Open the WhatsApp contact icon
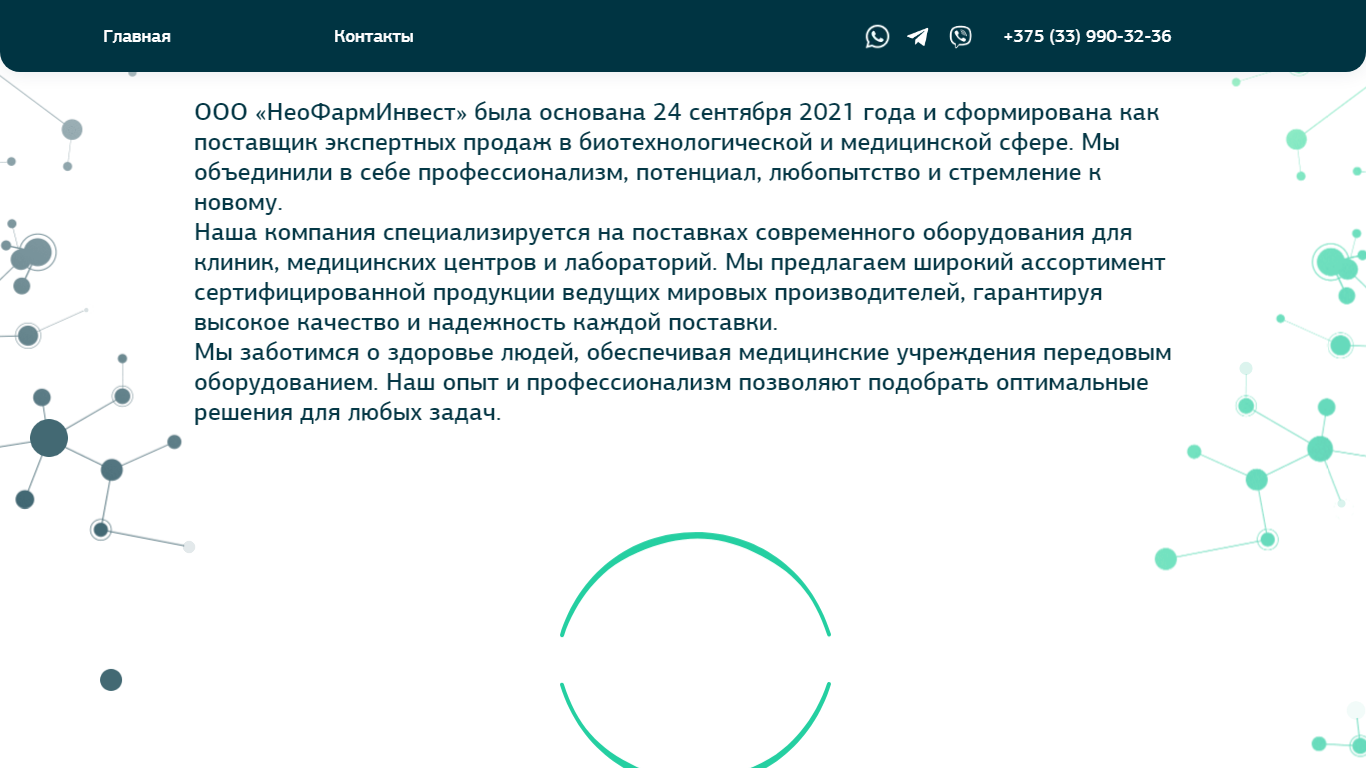This screenshot has height=768, width=1366. pyautogui.click(x=877, y=37)
